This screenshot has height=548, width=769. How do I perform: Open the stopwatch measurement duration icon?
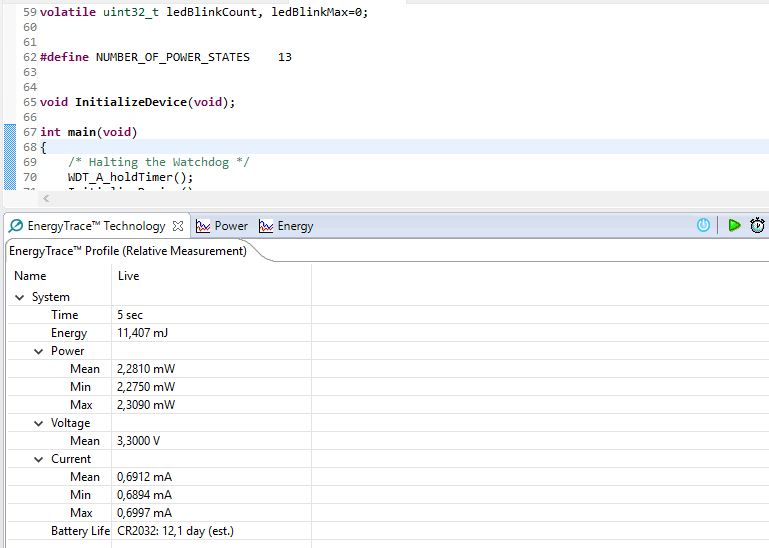[758, 225]
